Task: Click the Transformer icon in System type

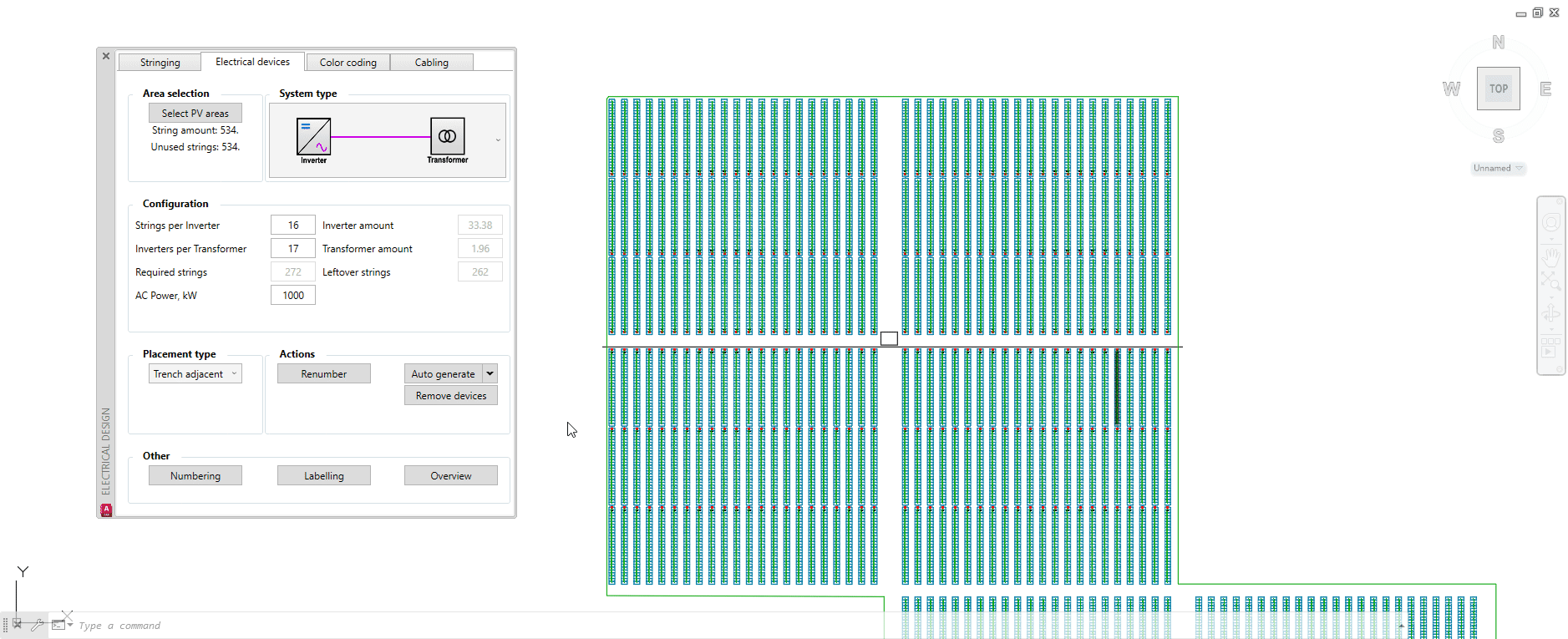Action: coord(447,136)
